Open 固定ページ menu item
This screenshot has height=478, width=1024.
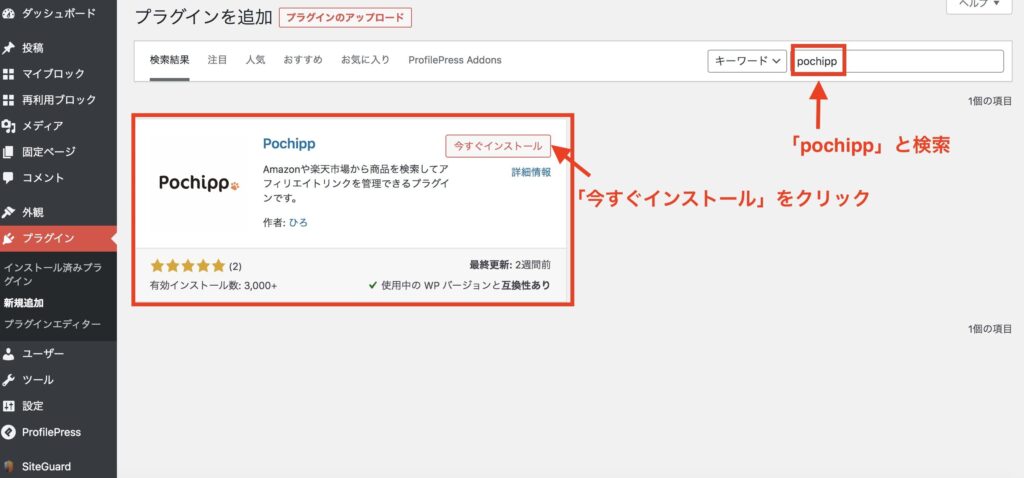pos(48,152)
